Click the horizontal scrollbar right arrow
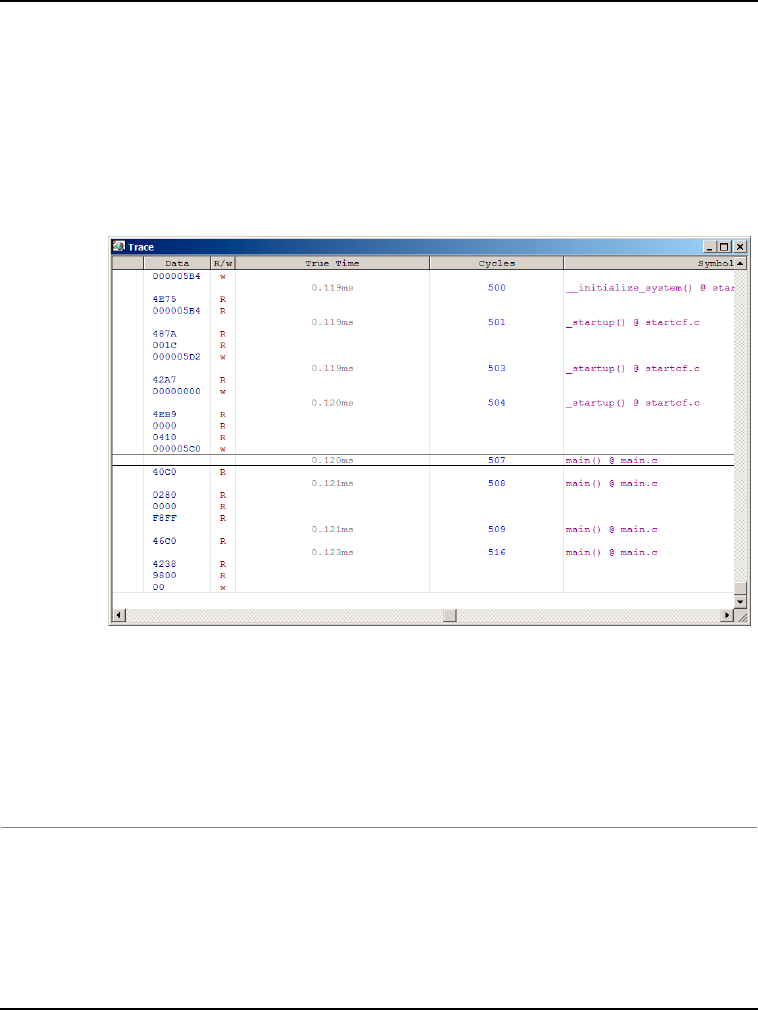Image resolution: width=758 pixels, height=1010 pixels. (727, 615)
